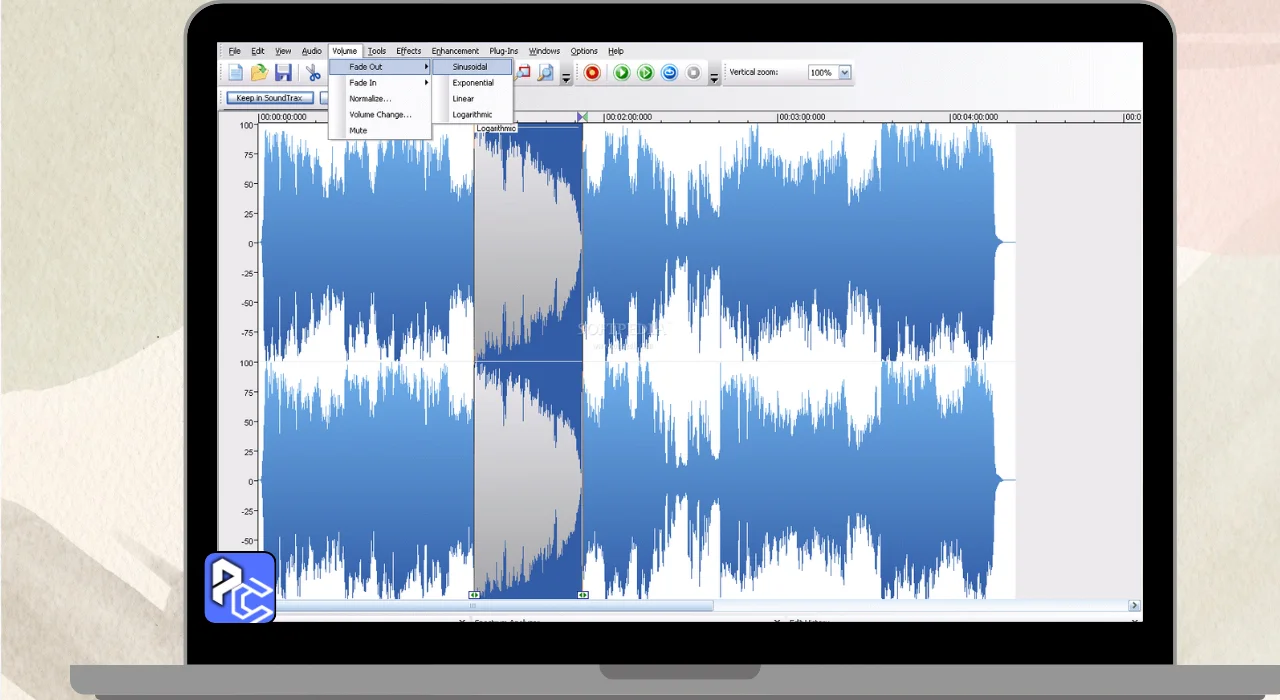
Task: Expand the playback toolbar overflow arrow
Action: click(714, 76)
